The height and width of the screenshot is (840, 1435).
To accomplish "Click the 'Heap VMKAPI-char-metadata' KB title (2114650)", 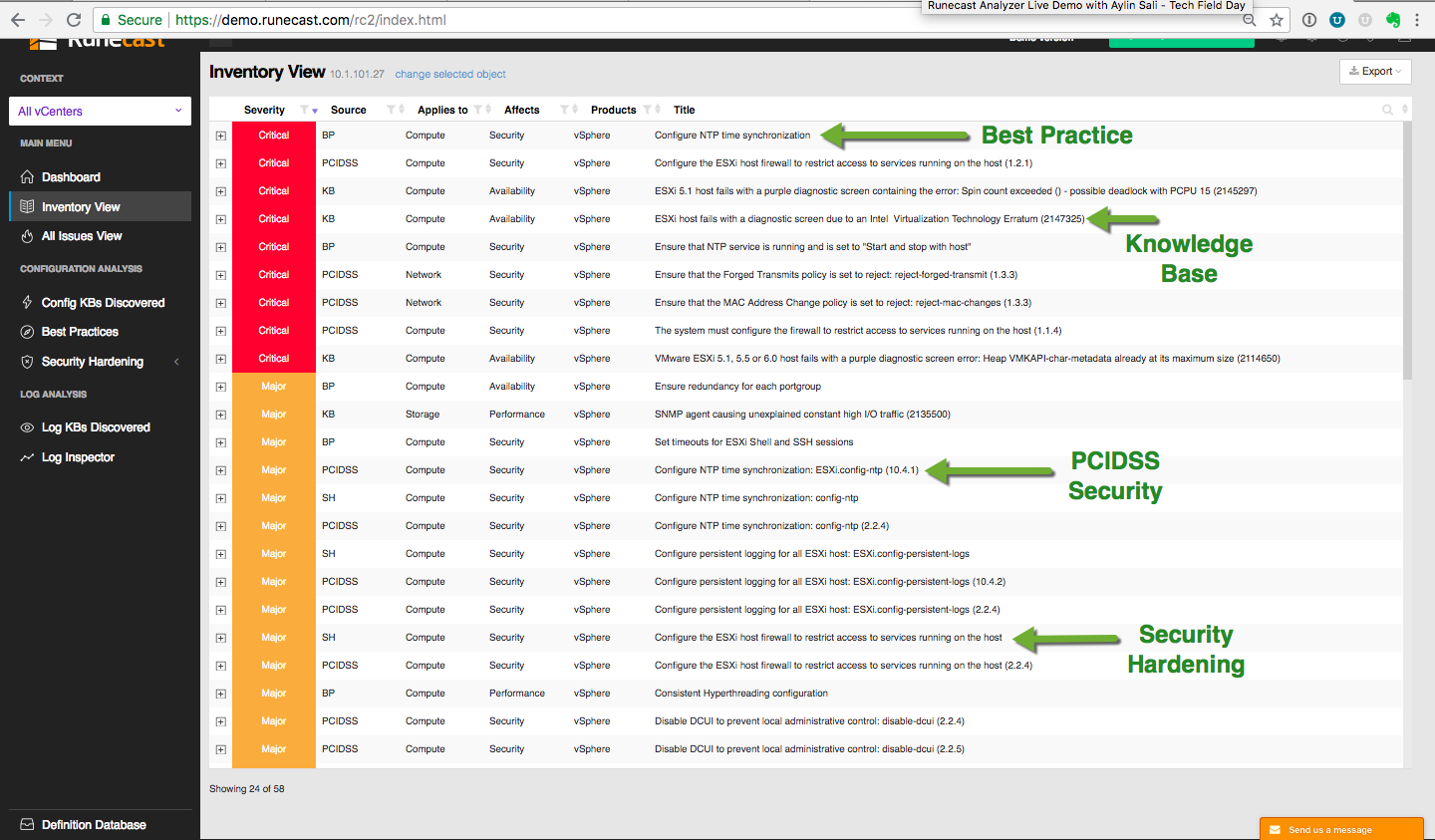I will click(967, 359).
